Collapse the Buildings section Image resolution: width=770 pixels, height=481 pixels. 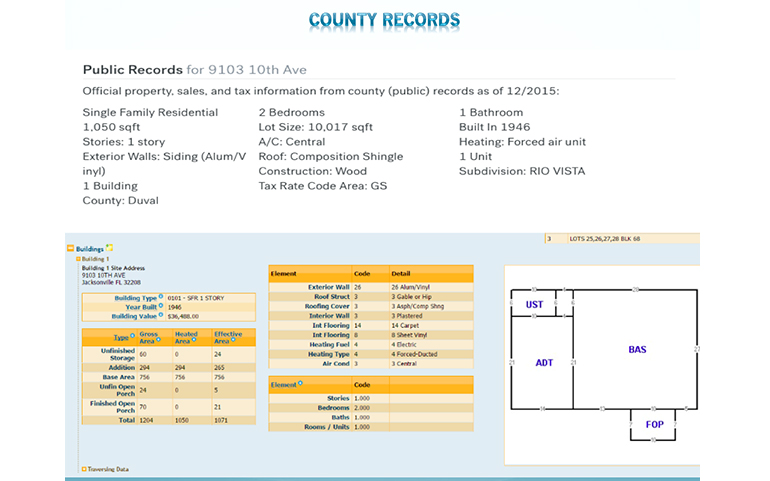70,248
